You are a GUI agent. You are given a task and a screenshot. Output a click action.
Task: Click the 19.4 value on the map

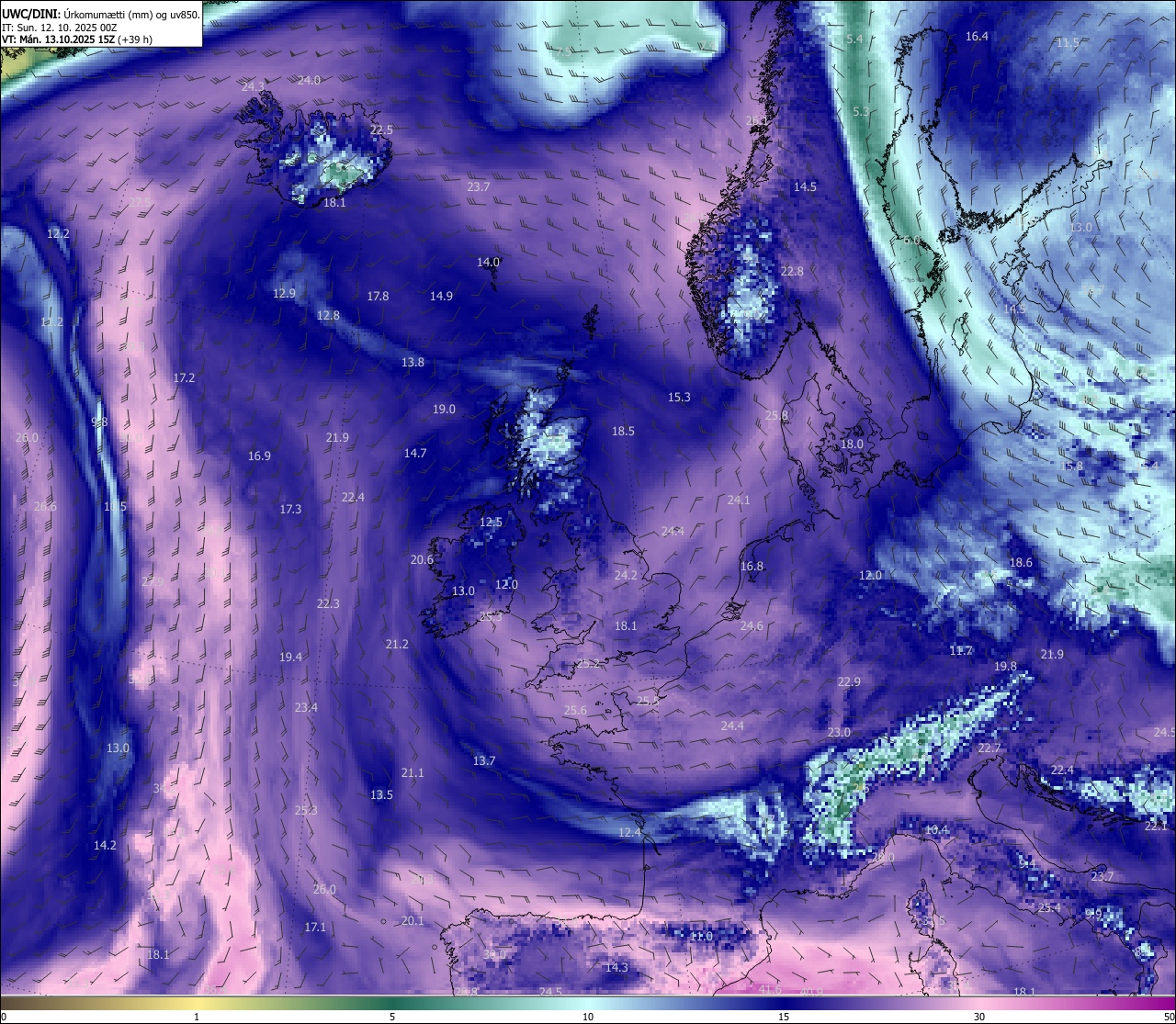tap(290, 657)
